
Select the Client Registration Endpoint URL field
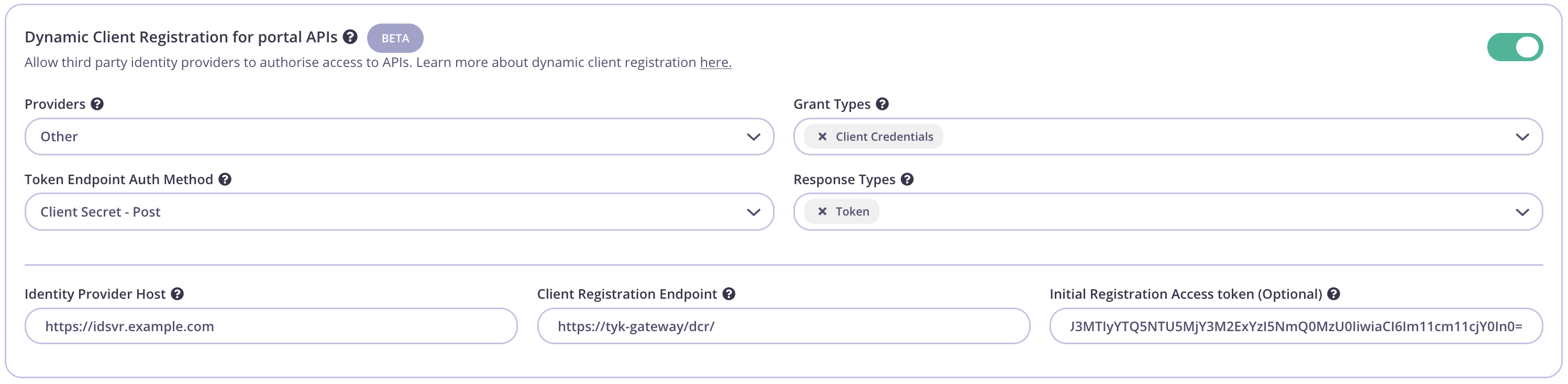783,326
